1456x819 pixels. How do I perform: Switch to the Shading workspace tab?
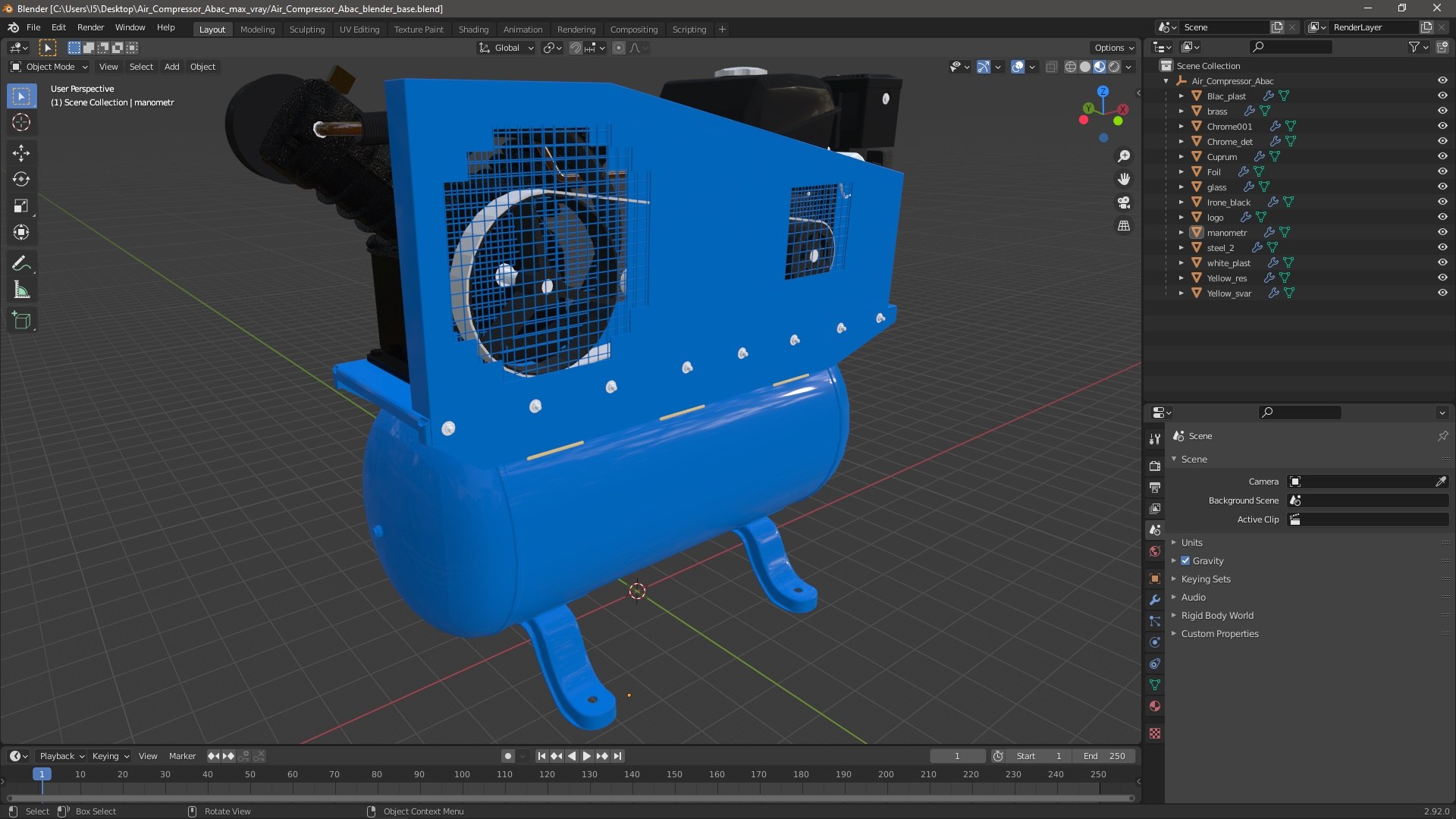(x=473, y=30)
